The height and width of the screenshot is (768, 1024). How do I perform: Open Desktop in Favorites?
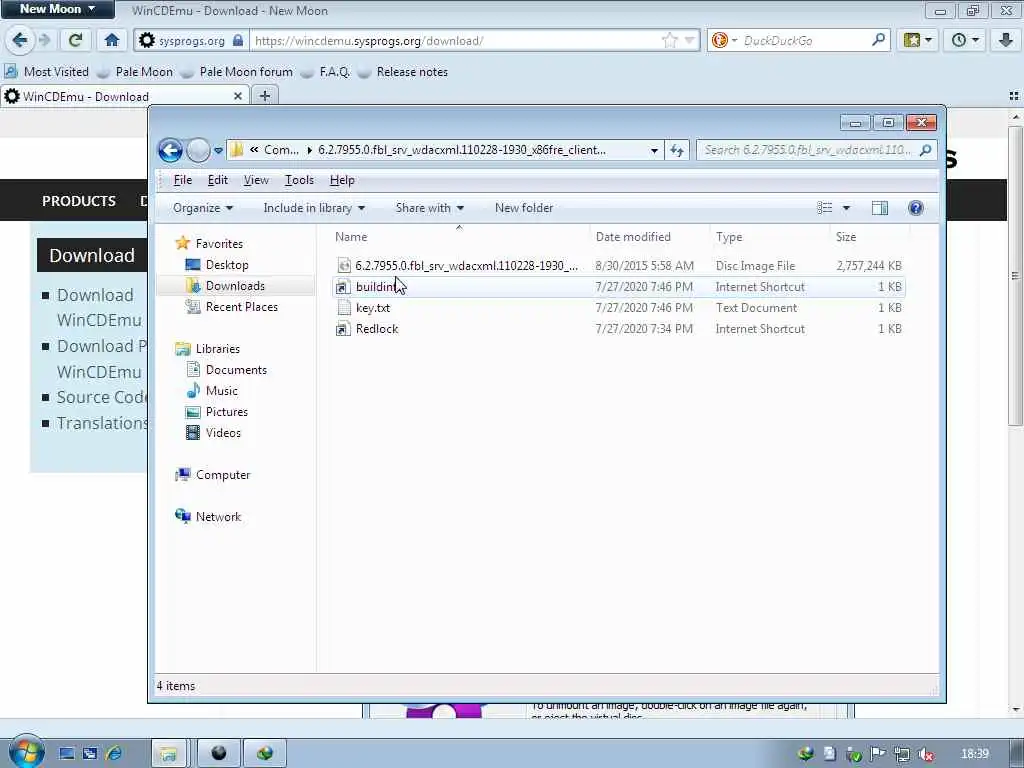coord(227,264)
